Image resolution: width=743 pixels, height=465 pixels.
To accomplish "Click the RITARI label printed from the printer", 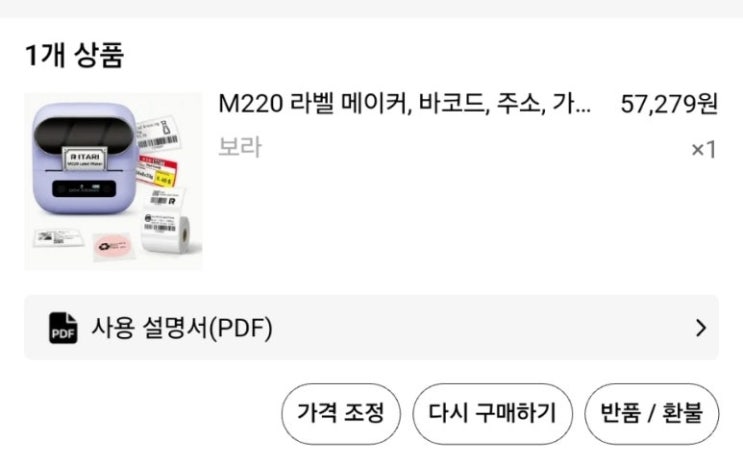I will pyautogui.click(x=85, y=159).
